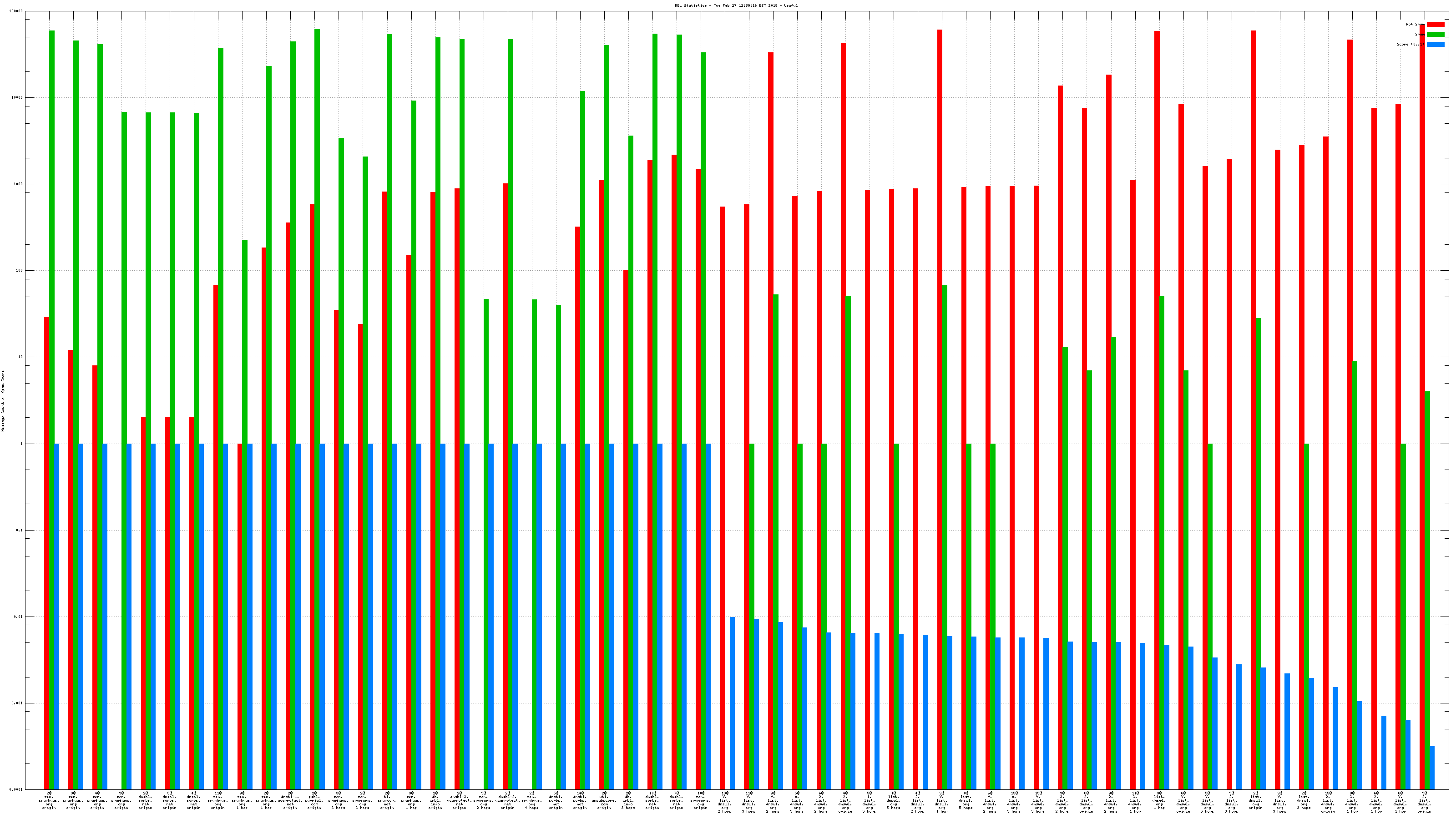Click the Message Count or Spam Score axis label
Image resolution: width=1456 pixels, height=819 pixels.
tap(3, 401)
